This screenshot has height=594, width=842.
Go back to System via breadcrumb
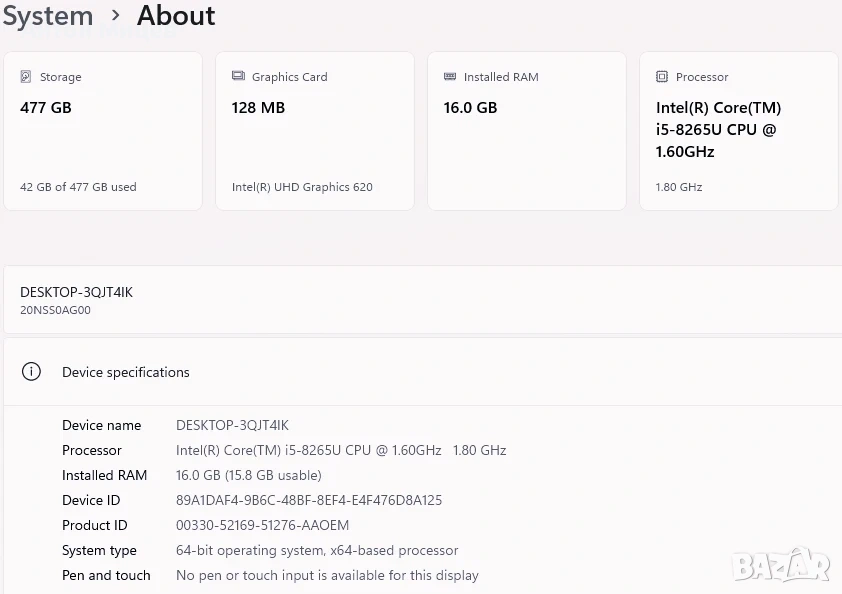[47, 16]
